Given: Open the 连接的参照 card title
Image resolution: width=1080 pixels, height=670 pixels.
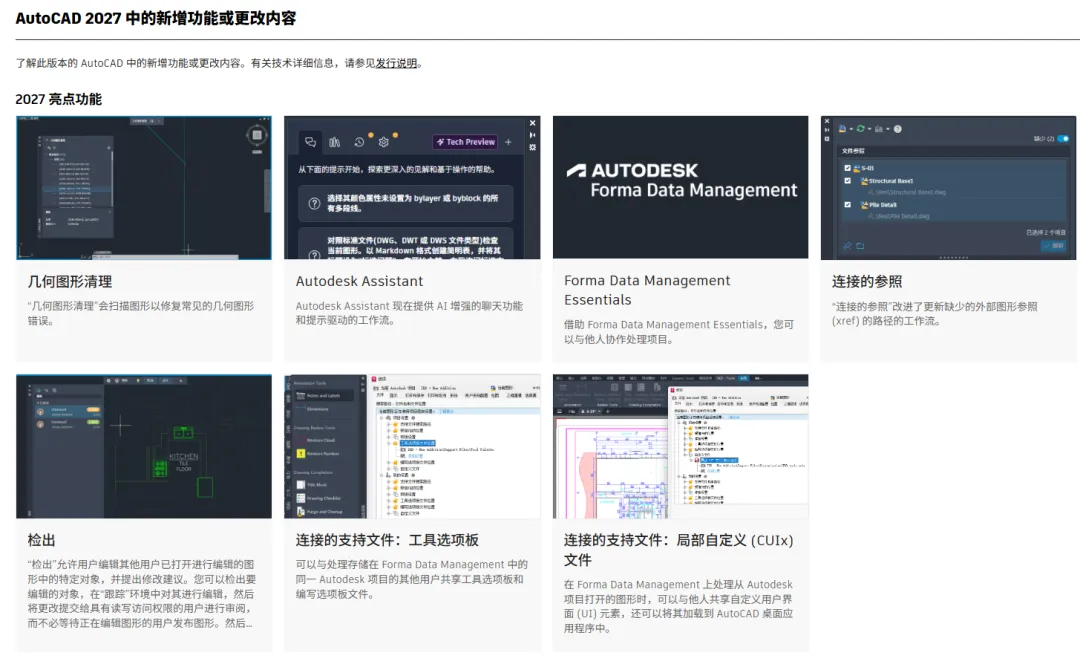Looking at the screenshot, I should tap(866, 282).
